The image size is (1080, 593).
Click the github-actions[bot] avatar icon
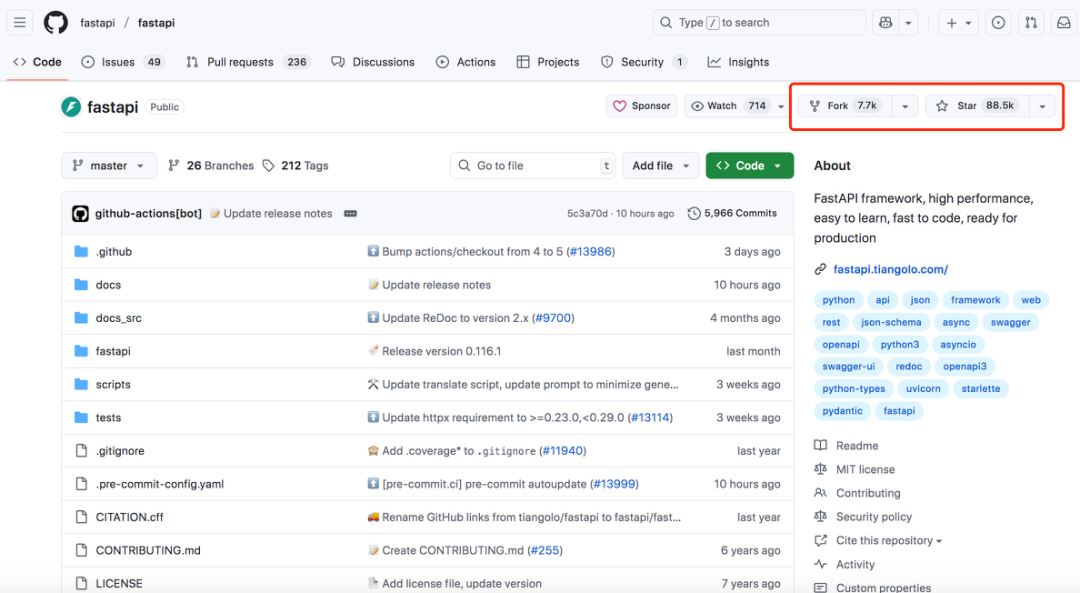tap(81, 214)
